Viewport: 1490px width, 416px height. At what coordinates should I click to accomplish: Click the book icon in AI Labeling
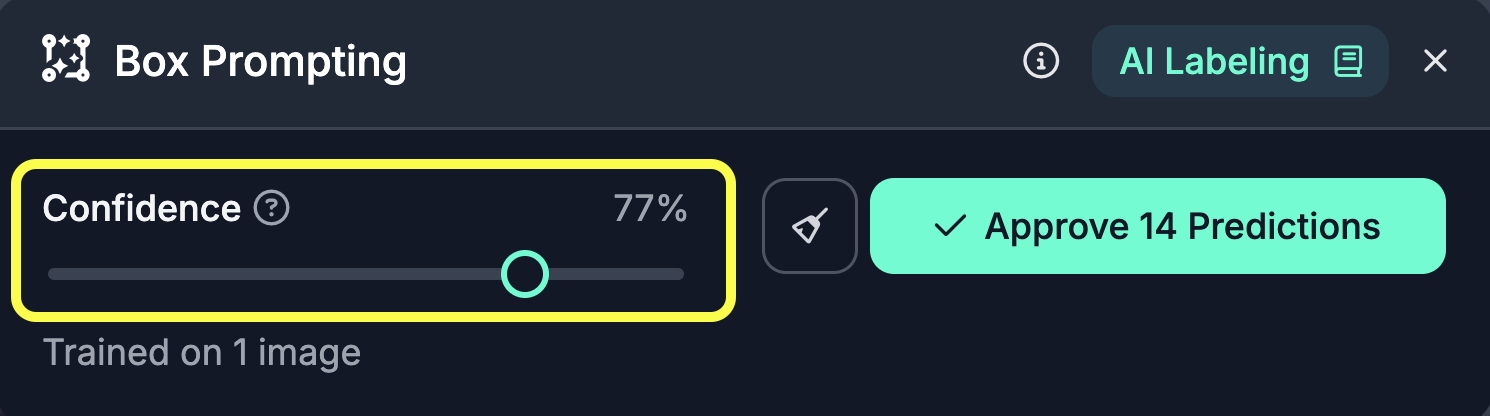(1348, 62)
